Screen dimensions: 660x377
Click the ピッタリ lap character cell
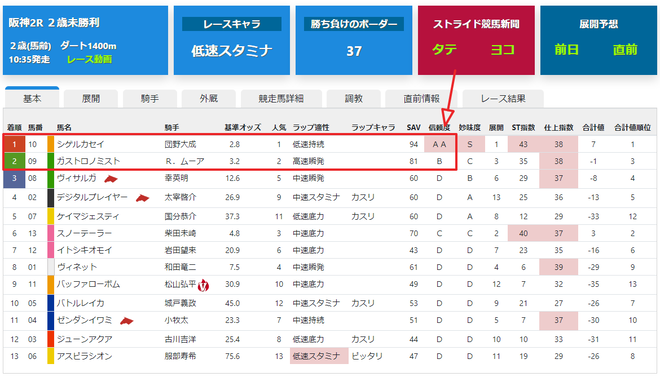[367, 356]
